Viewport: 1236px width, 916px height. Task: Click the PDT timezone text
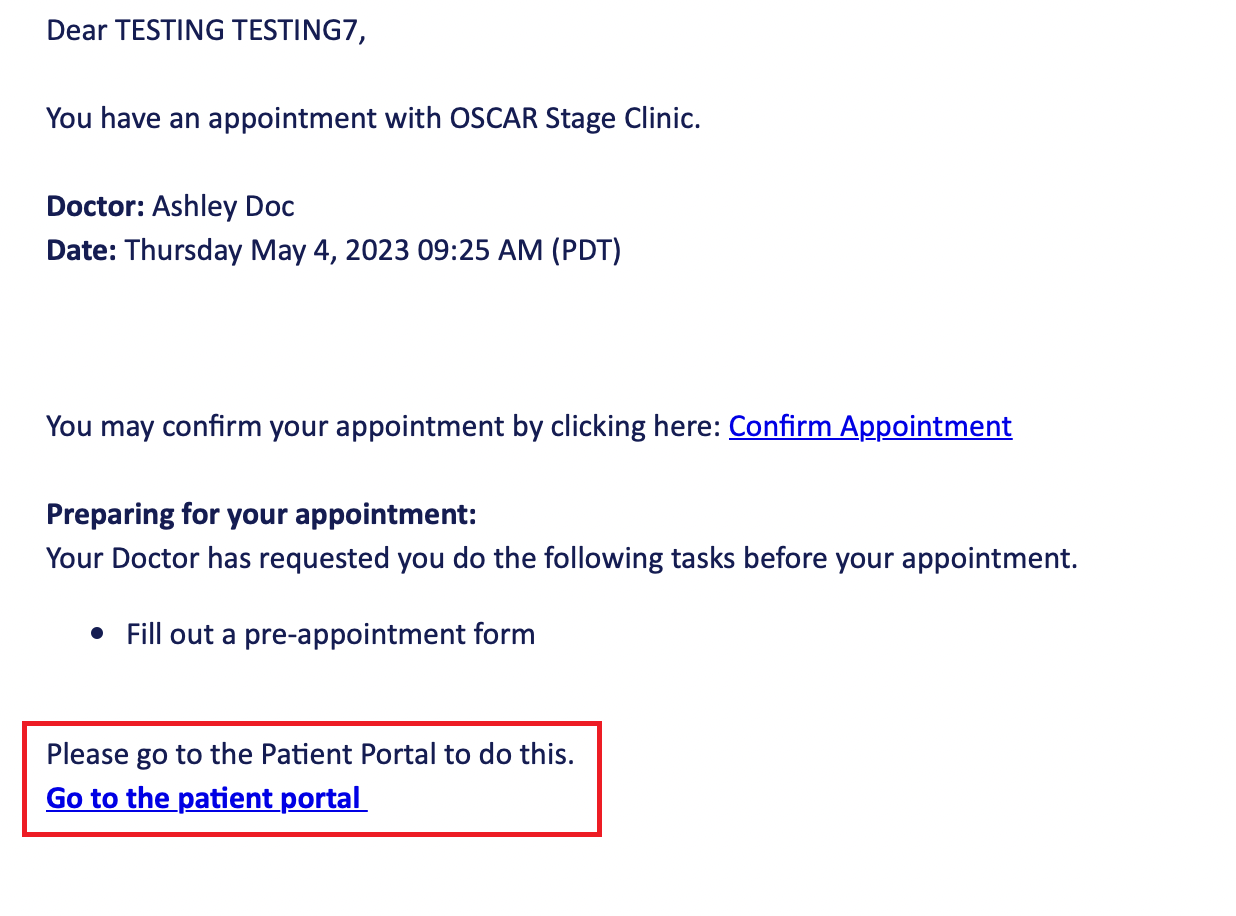point(586,250)
